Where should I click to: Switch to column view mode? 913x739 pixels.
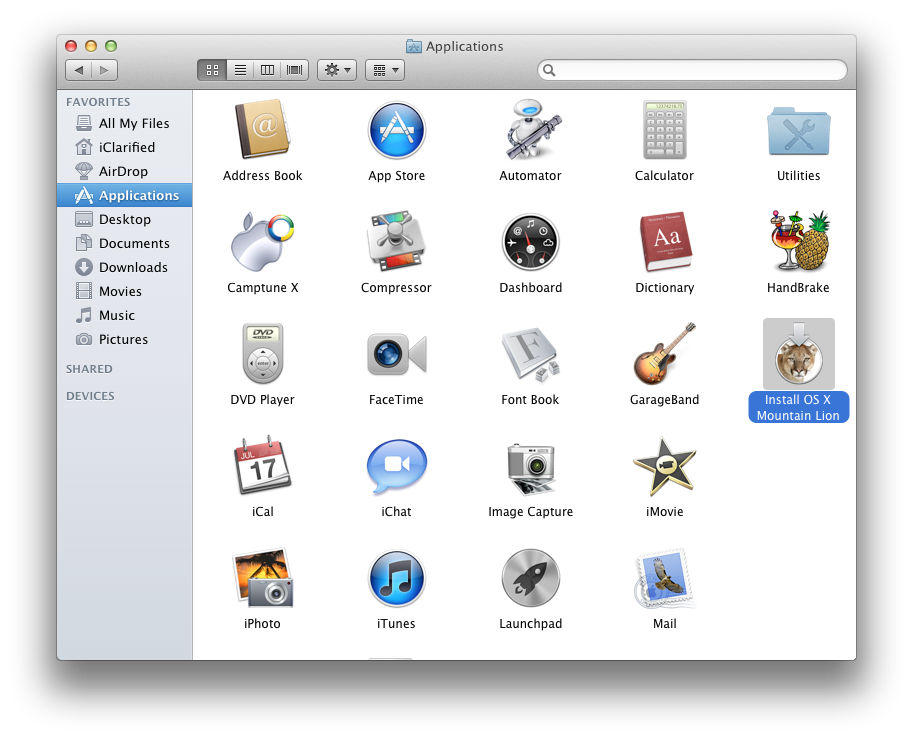[x=267, y=70]
